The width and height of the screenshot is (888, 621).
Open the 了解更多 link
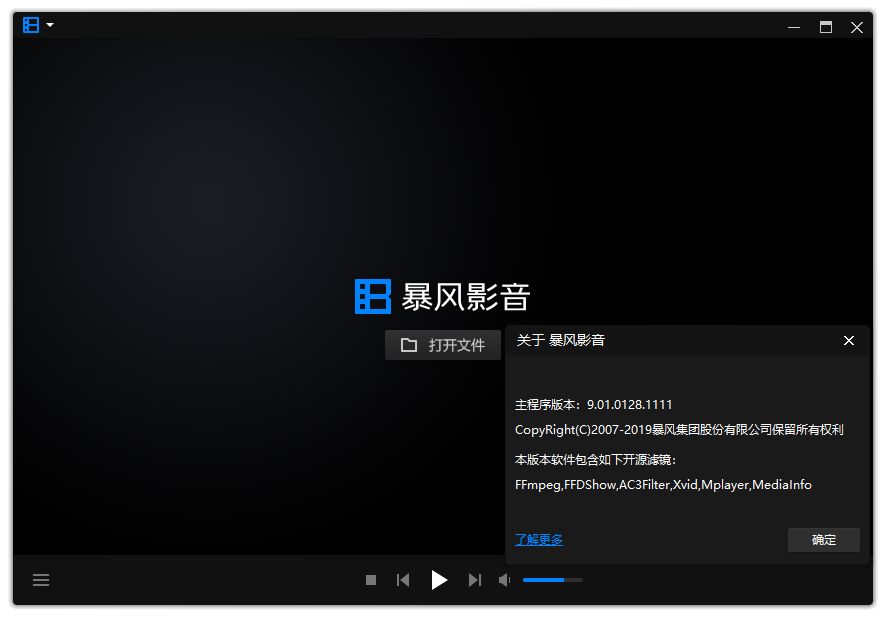539,540
